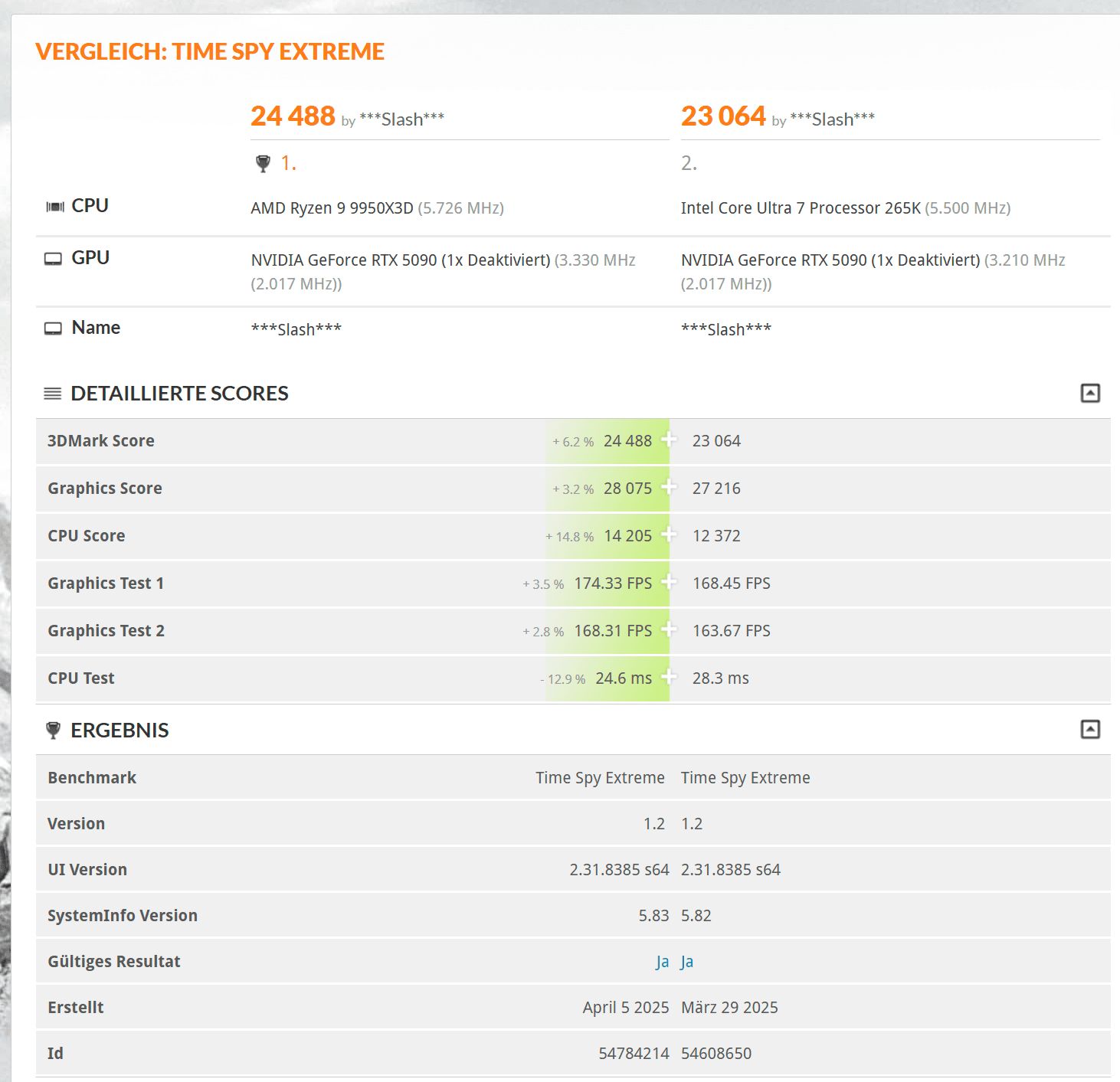1120x1082 pixels.
Task: Click the 3DMark Score row label
Action: [x=101, y=441]
